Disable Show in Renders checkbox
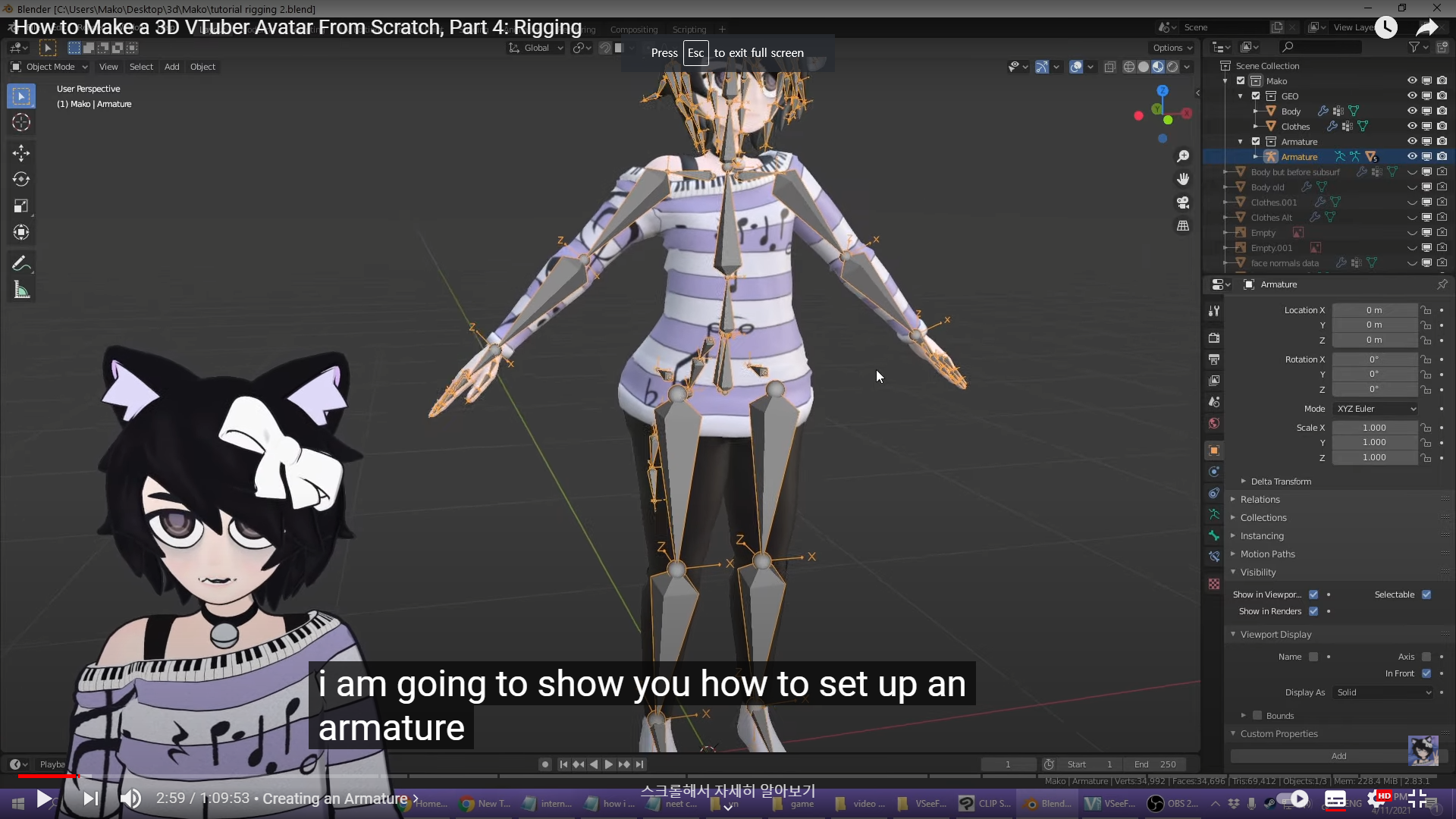This screenshot has height=819, width=1456. (1313, 611)
